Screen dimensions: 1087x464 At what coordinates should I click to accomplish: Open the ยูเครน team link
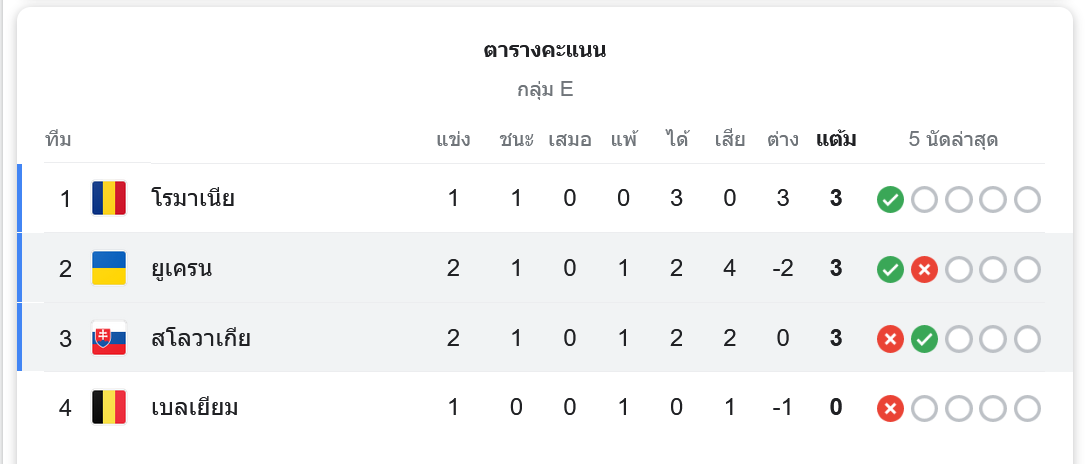pyautogui.click(x=182, y=268)
